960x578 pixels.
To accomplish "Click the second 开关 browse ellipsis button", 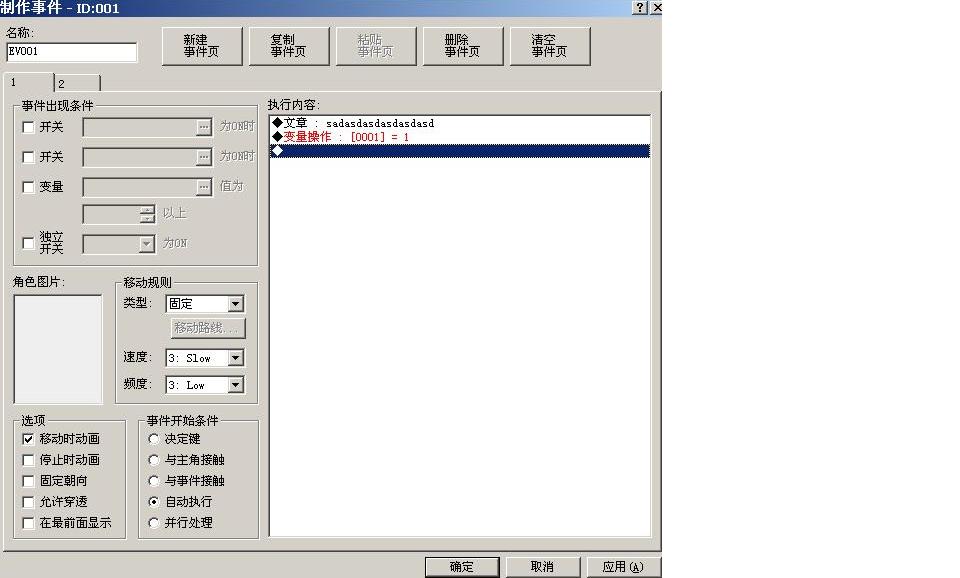I will 204,157.
